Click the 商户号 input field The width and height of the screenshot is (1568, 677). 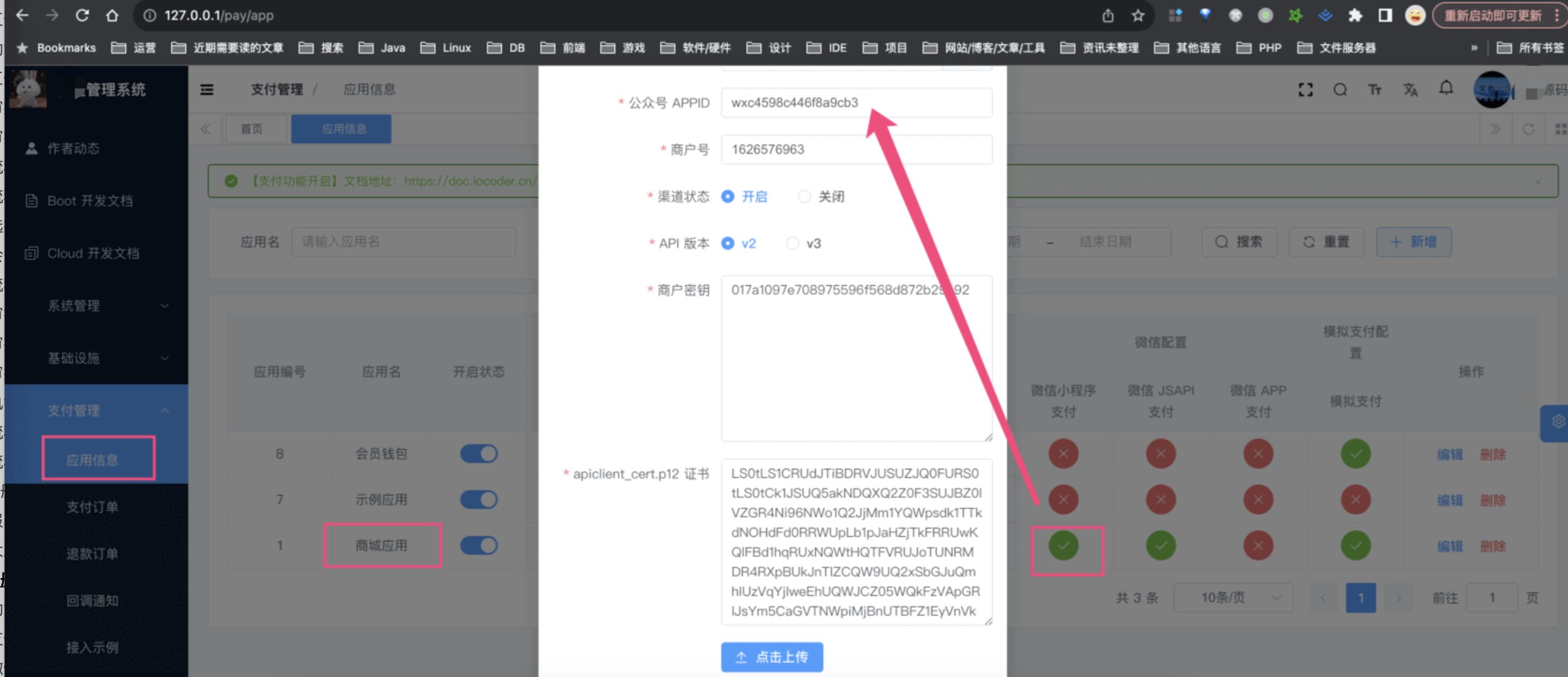click(857, 149)
